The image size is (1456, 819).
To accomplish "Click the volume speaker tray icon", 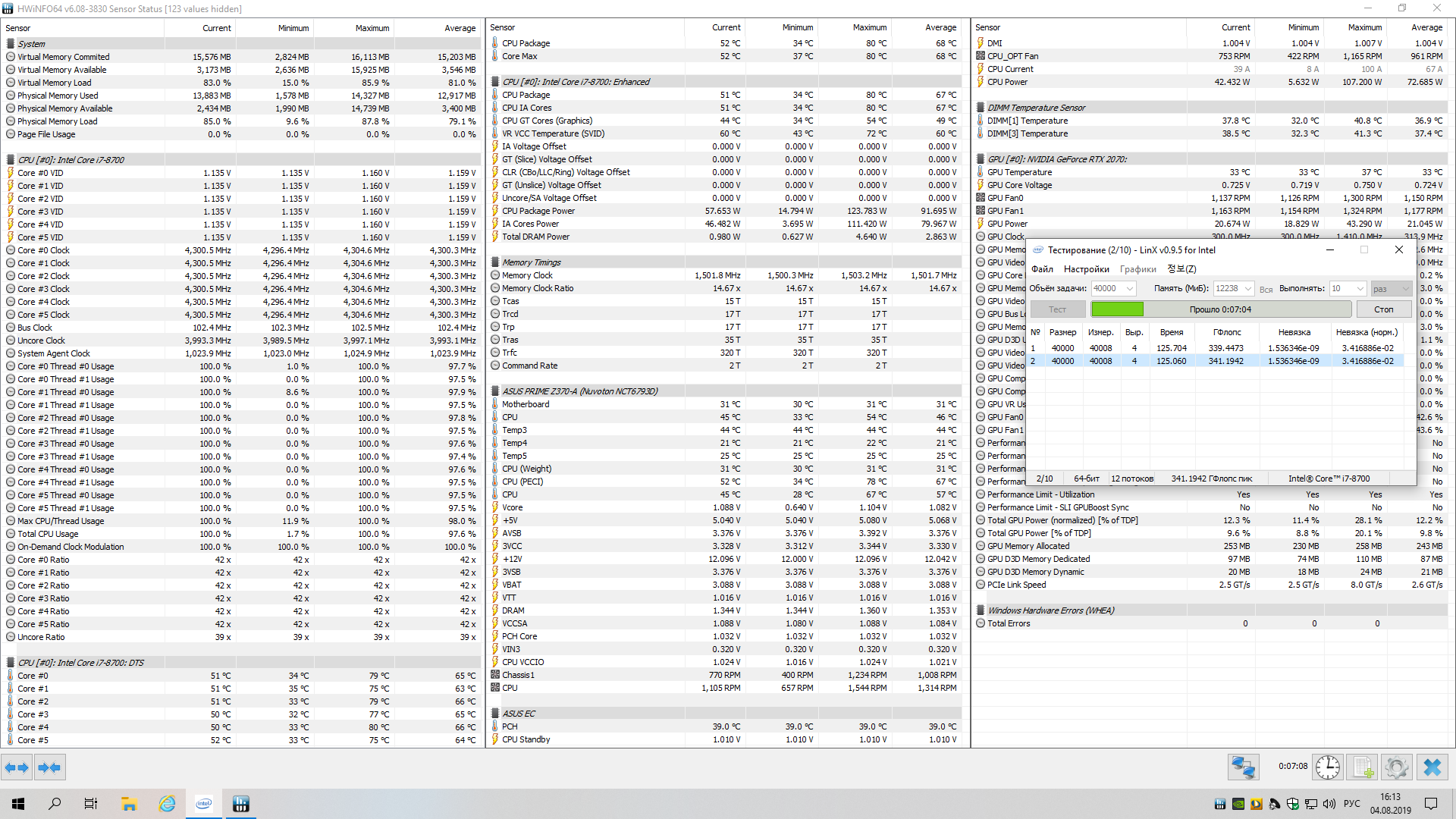I will pyautogui.click(x=1329, y=804).
